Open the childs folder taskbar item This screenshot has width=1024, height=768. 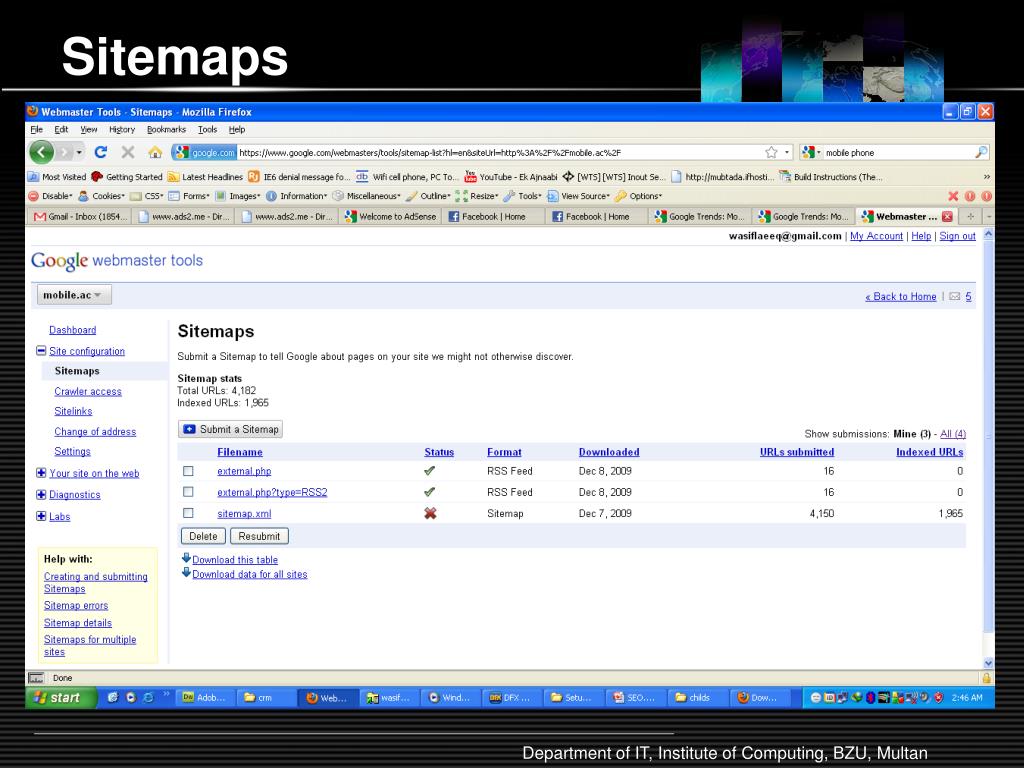pos(698,697)
